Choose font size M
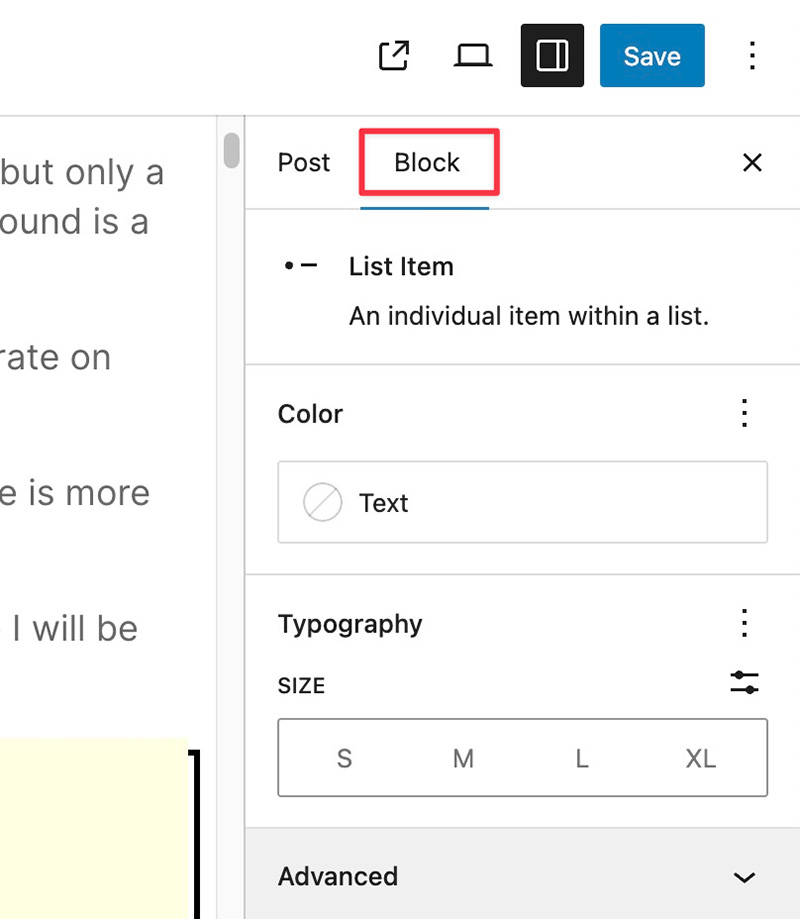Screen dimensions: 800x919 coord(463,758)
